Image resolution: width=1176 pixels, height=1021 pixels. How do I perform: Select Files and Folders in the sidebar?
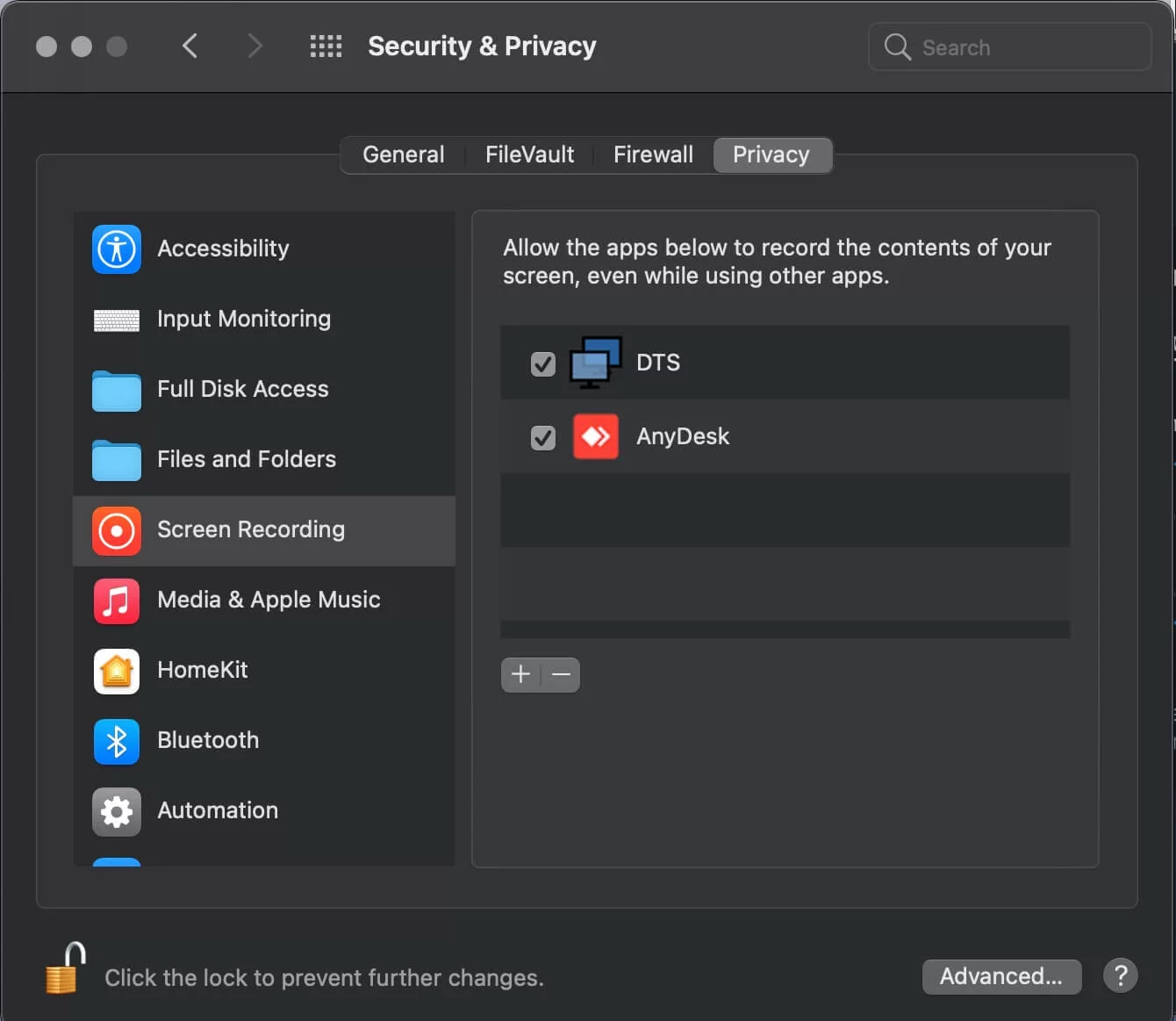pyautogui.click(x=246, y=460)
